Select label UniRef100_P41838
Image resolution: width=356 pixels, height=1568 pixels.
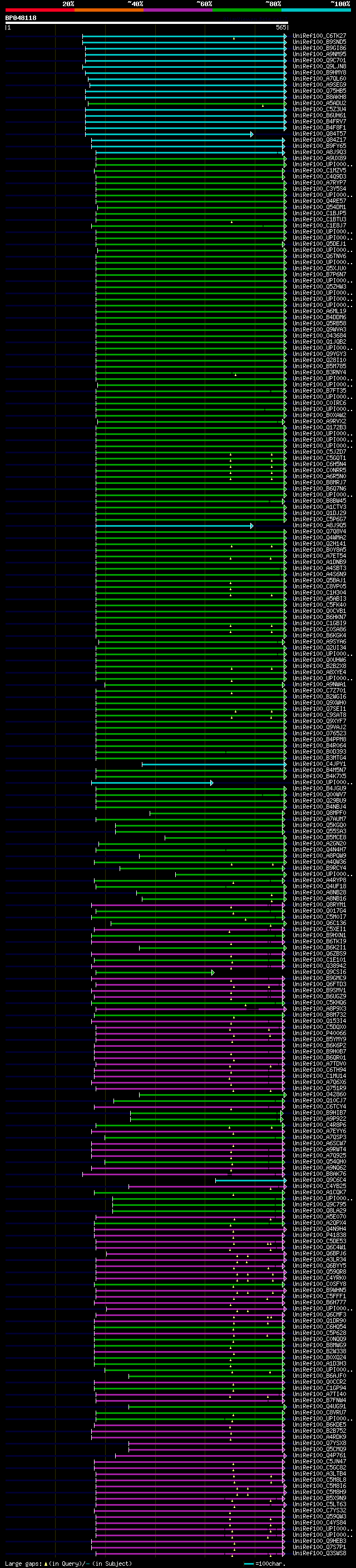[x=319, y=1235]
